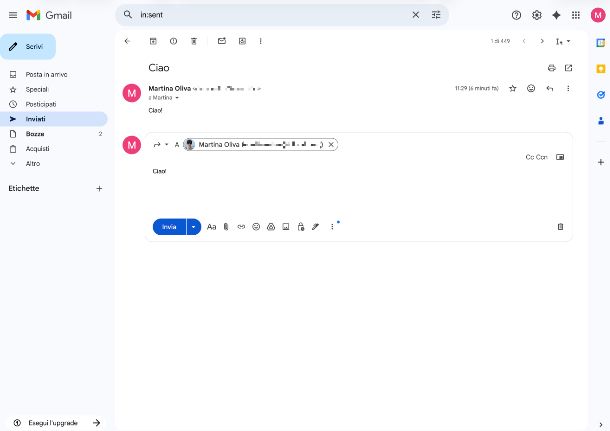The height and width of the screenshot is (431, 610).
Task: Insert a link in the reply
Action: pos(241,227)
